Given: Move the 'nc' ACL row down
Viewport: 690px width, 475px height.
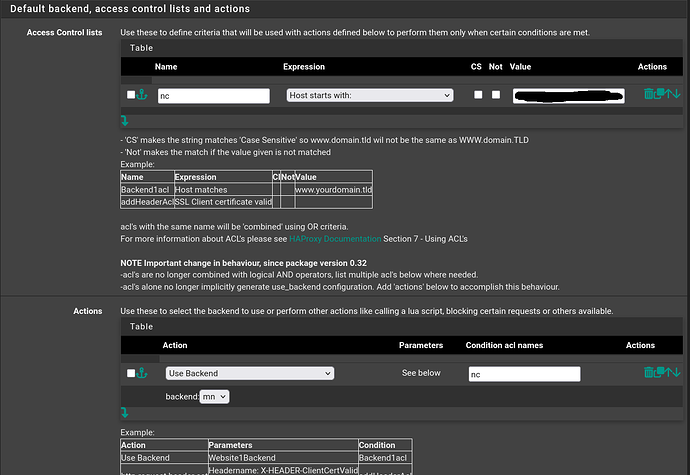Looking at the screenshot, I should pyautogui.click(x=678, y=95).
